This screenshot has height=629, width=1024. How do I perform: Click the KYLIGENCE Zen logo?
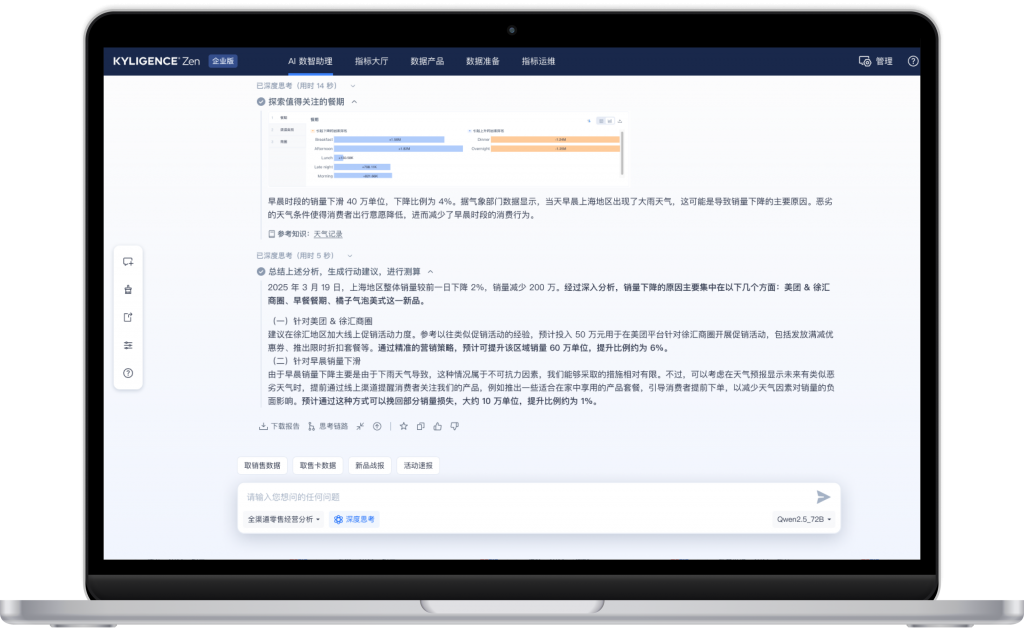click(156, 61)
